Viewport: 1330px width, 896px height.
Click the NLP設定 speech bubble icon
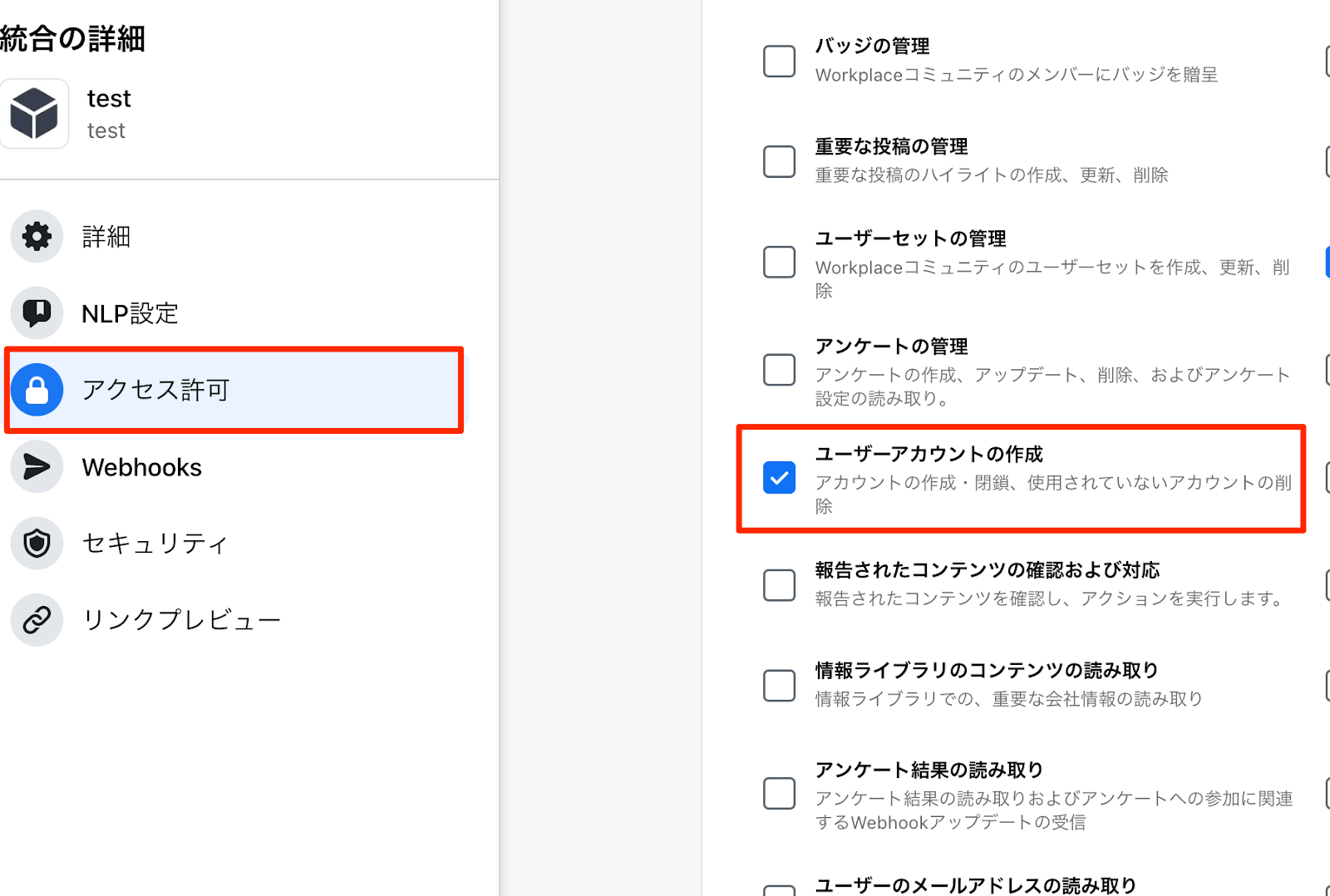(37, 313)
